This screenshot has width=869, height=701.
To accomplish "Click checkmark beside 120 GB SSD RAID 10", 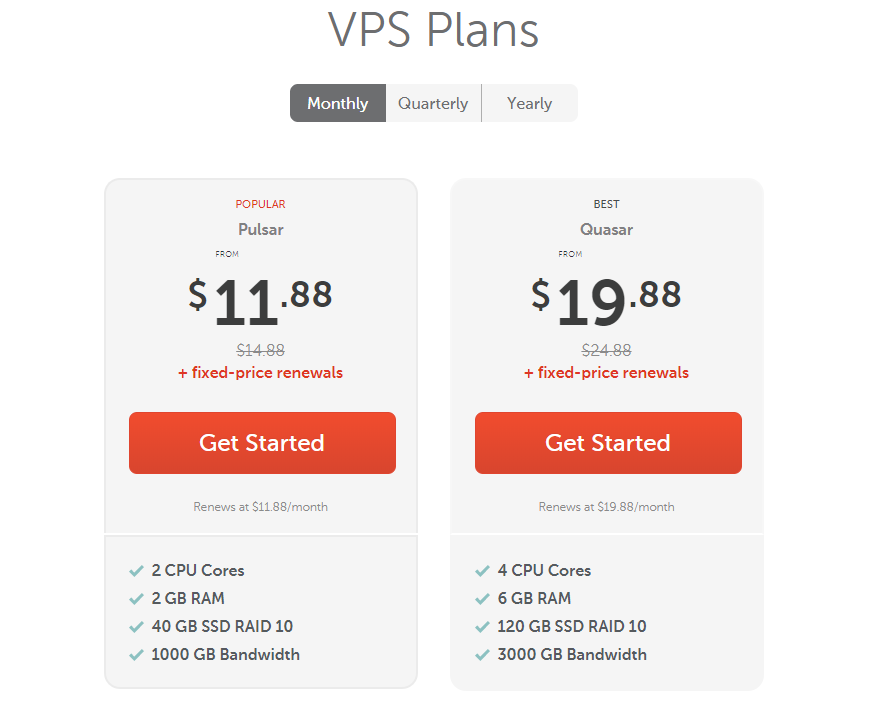I will (x=482, y=627).
